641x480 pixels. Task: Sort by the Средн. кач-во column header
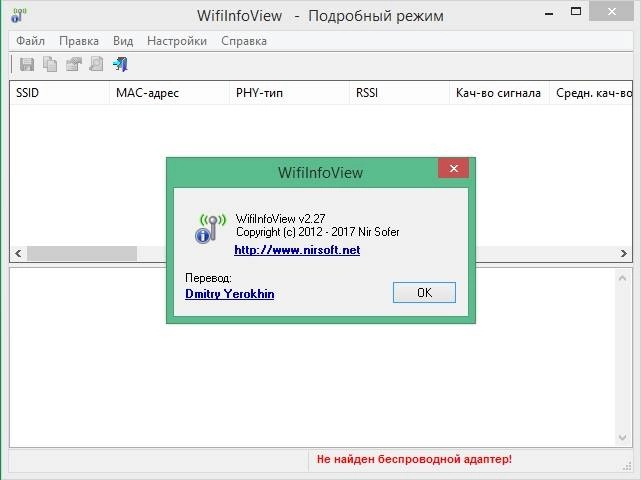(591, 93)
